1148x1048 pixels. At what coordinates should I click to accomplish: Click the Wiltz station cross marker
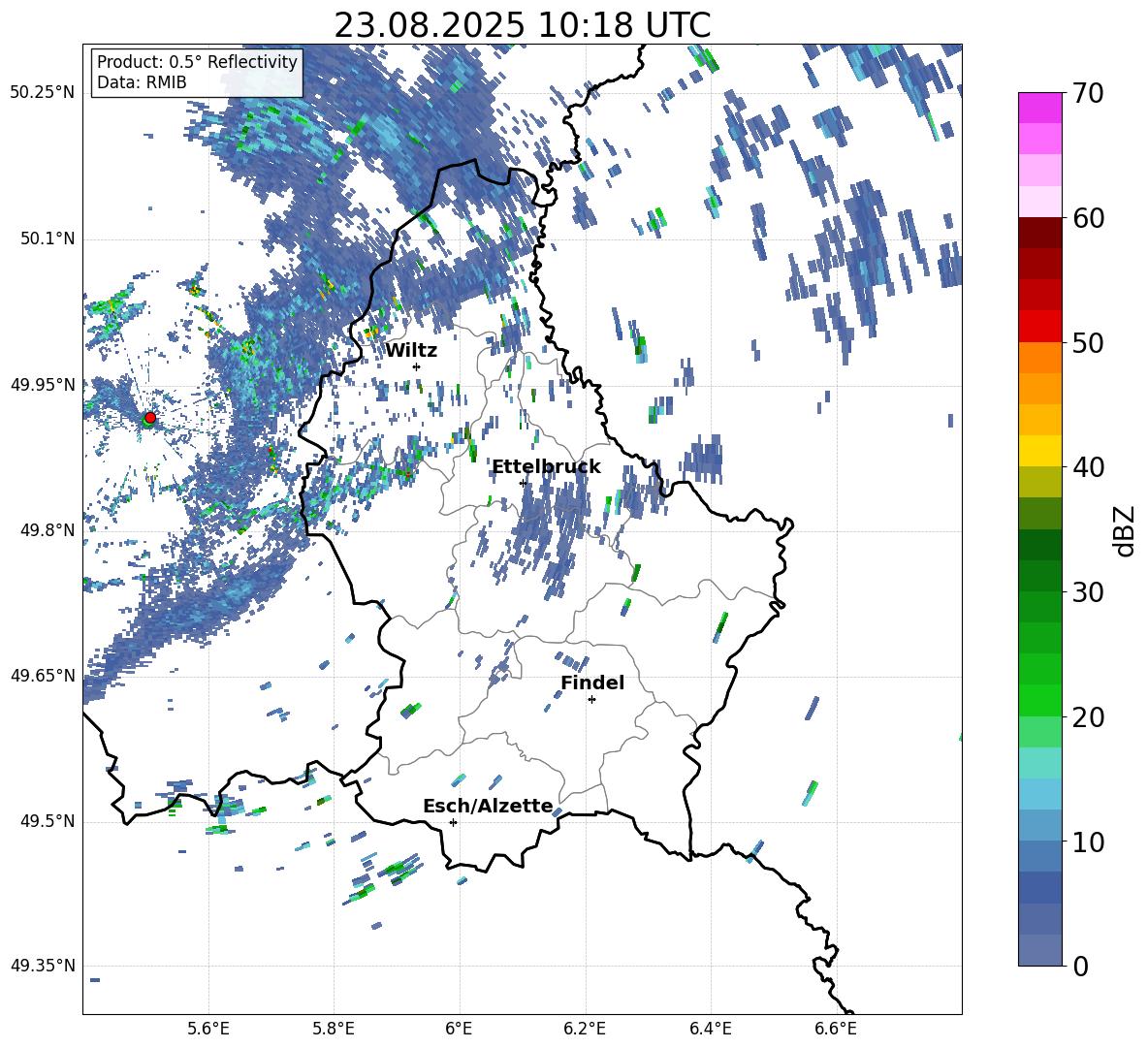(417, 366)
